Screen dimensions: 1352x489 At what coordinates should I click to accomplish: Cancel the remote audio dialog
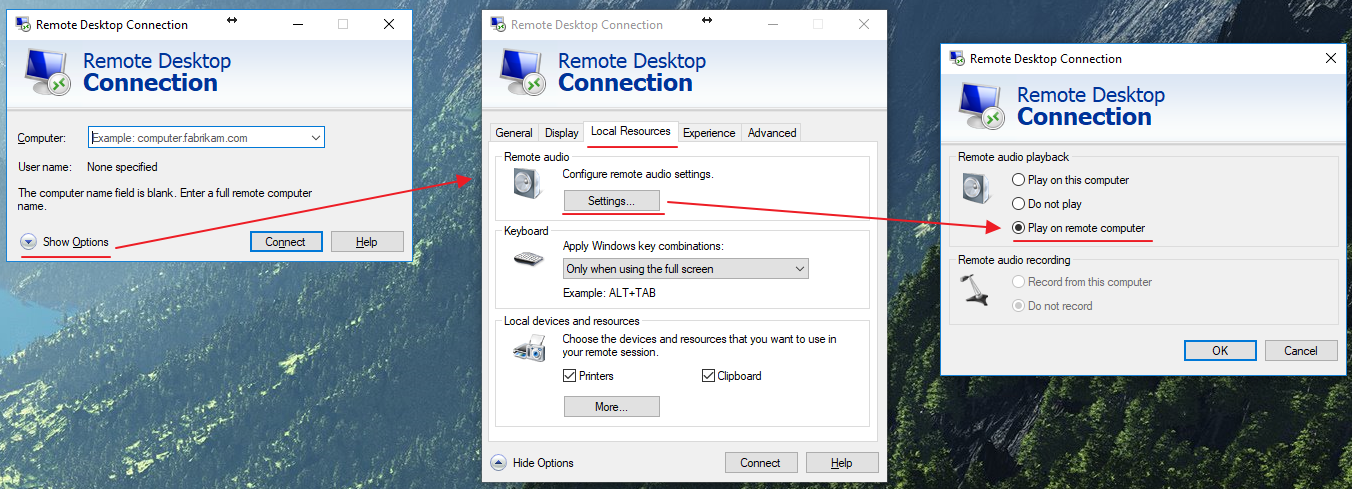click(1301, 351)
